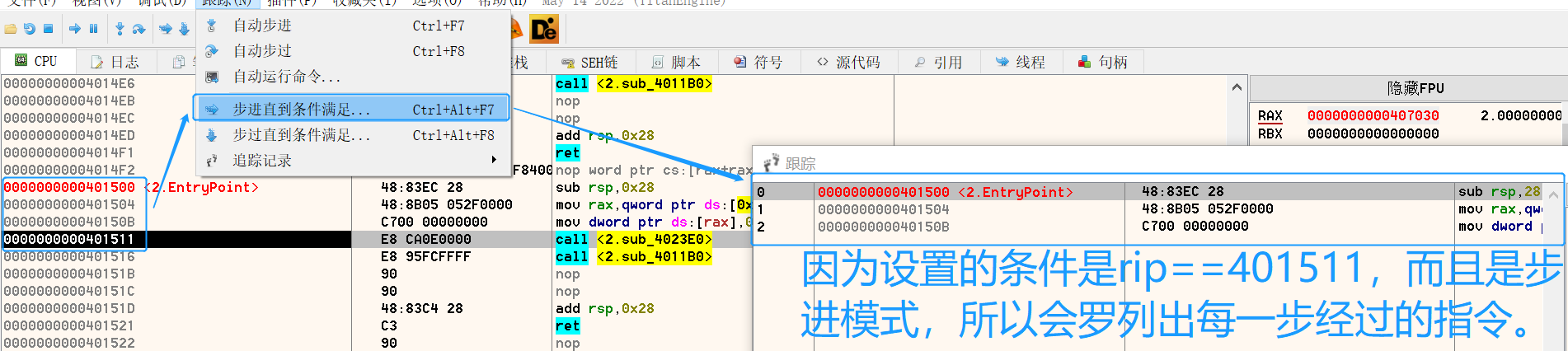Select address 0000000000401504 in CPU view
Screen dimensions: 1568x351
[x=69, y=204]
